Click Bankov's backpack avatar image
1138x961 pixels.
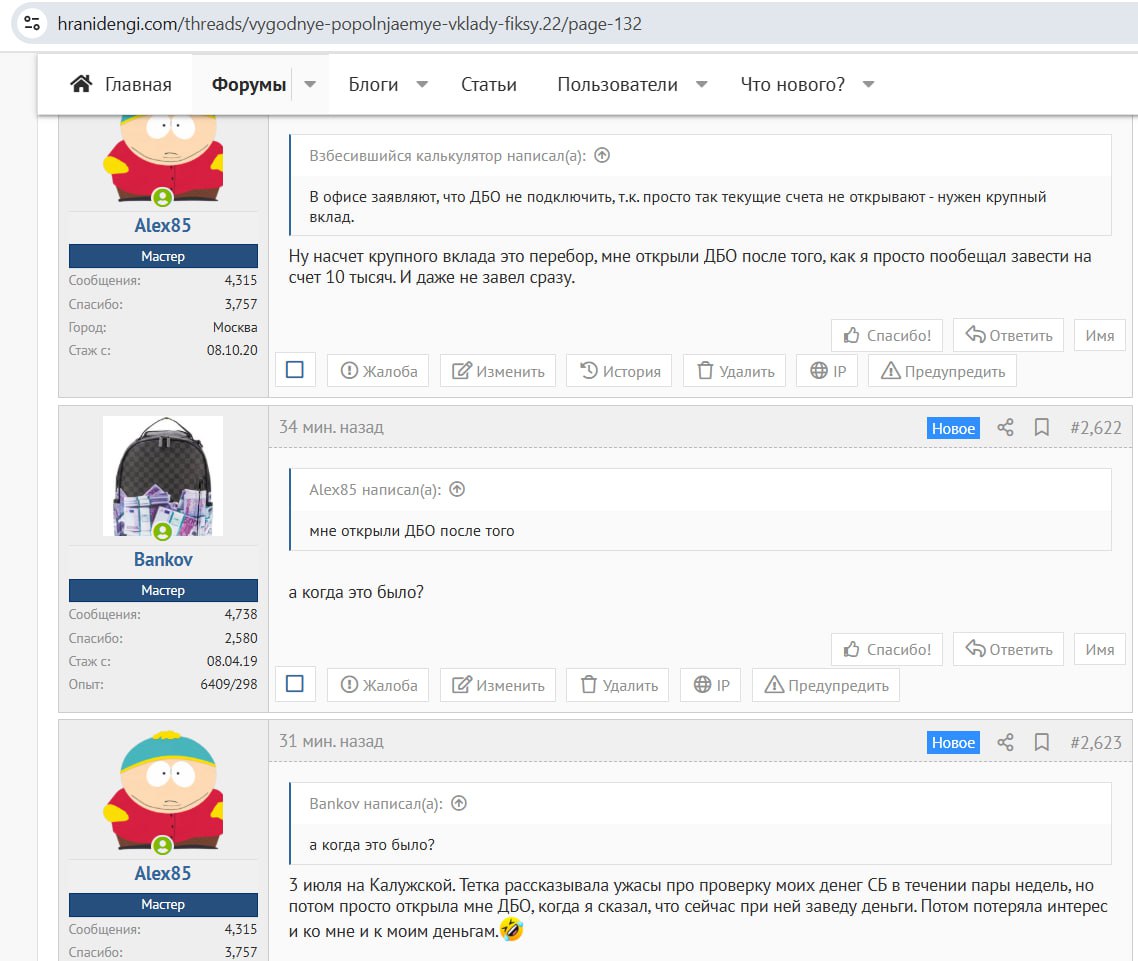click(163, 475)
